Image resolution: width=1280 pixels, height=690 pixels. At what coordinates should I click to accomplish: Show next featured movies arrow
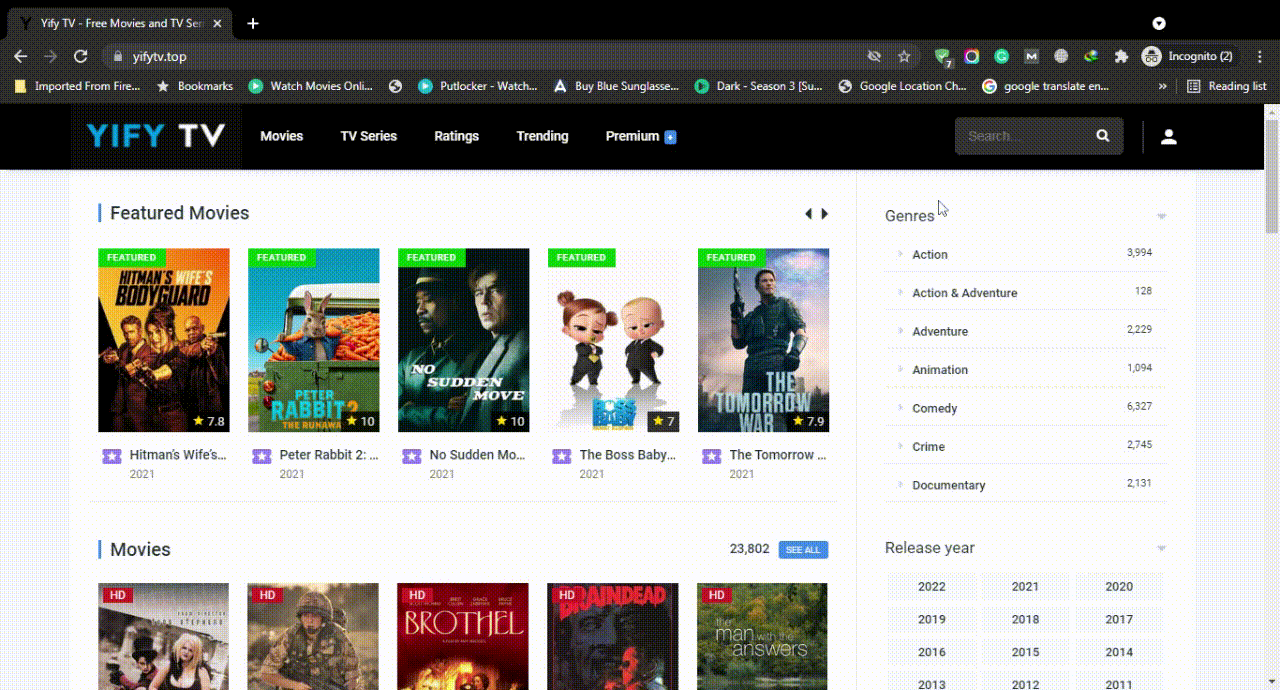click(x=825, y=213)
